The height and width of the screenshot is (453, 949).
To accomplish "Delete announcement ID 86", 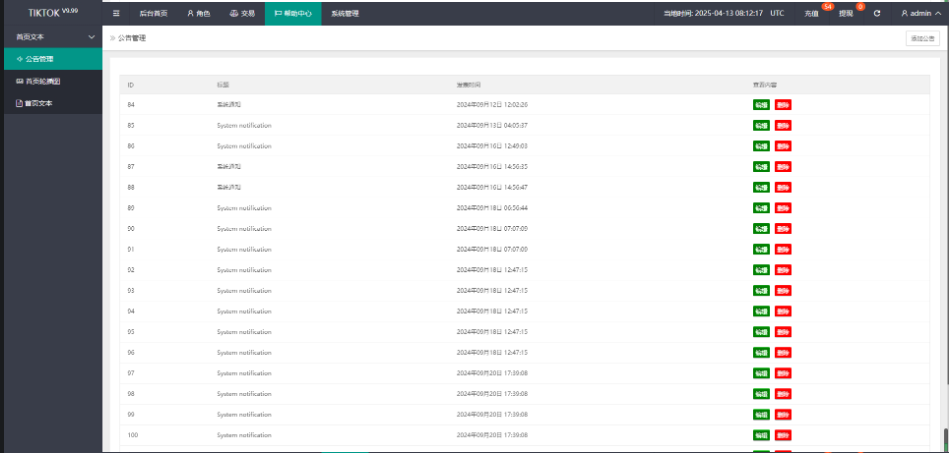I will click(783, 146).
